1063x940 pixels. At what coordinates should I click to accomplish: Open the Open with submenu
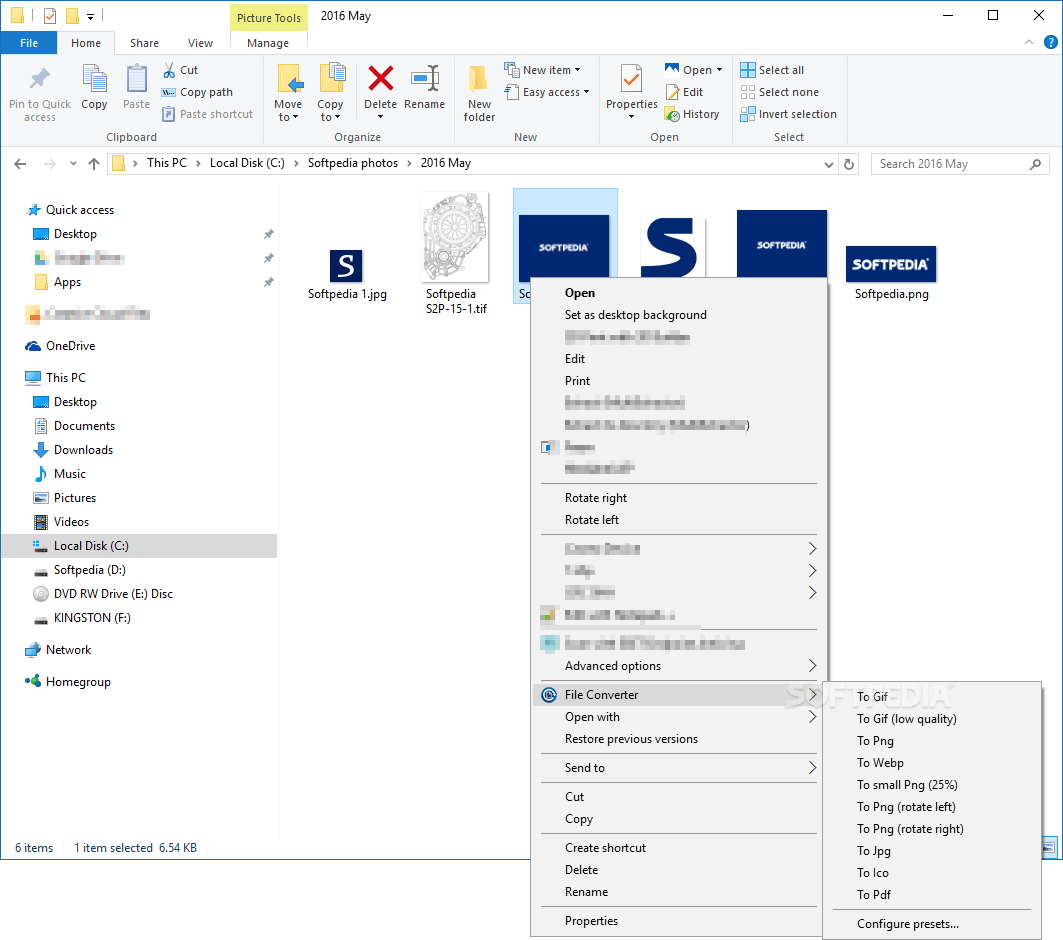tap(678, 717)
